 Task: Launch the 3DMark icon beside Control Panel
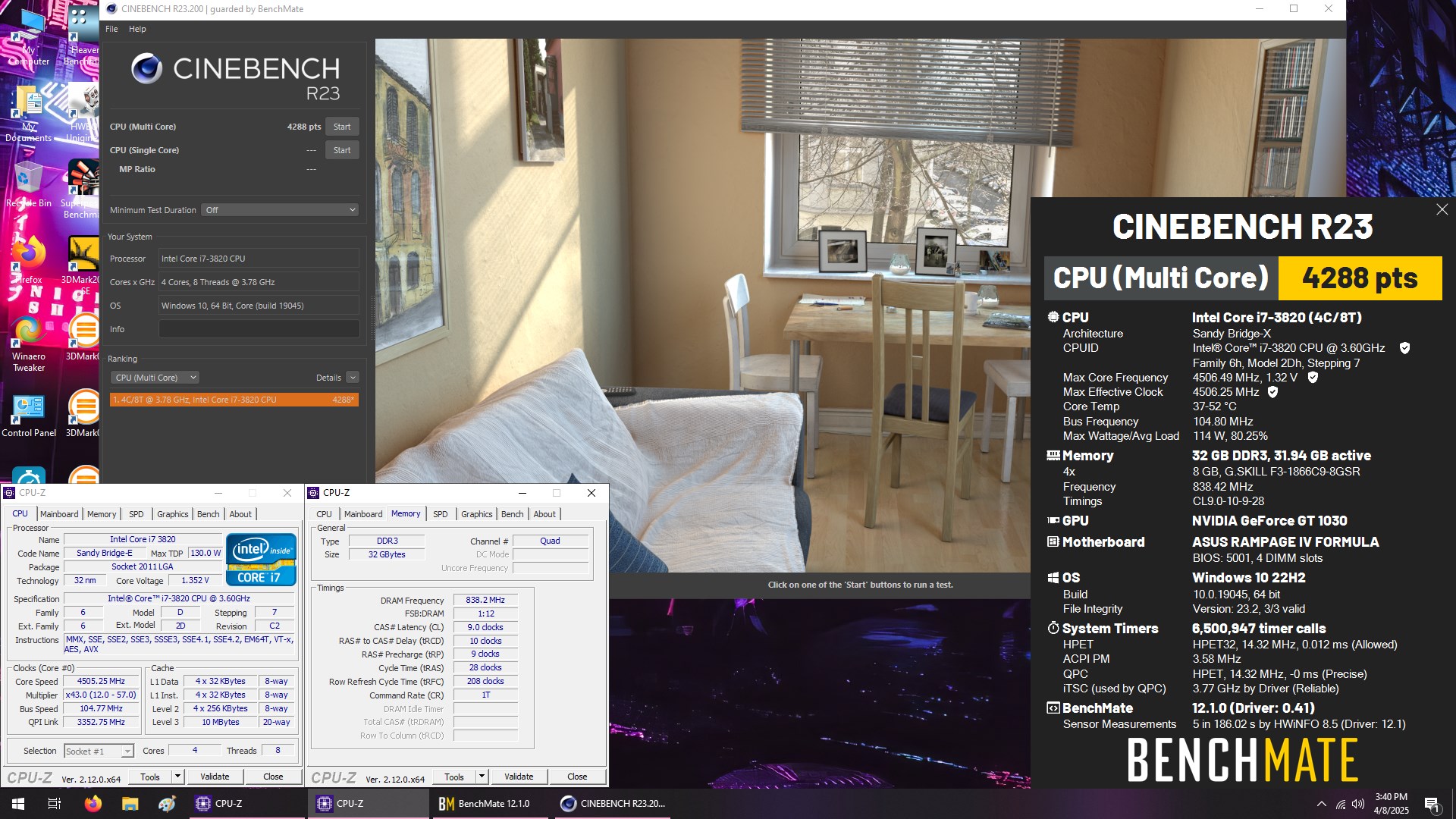click(x=83, y=414)
